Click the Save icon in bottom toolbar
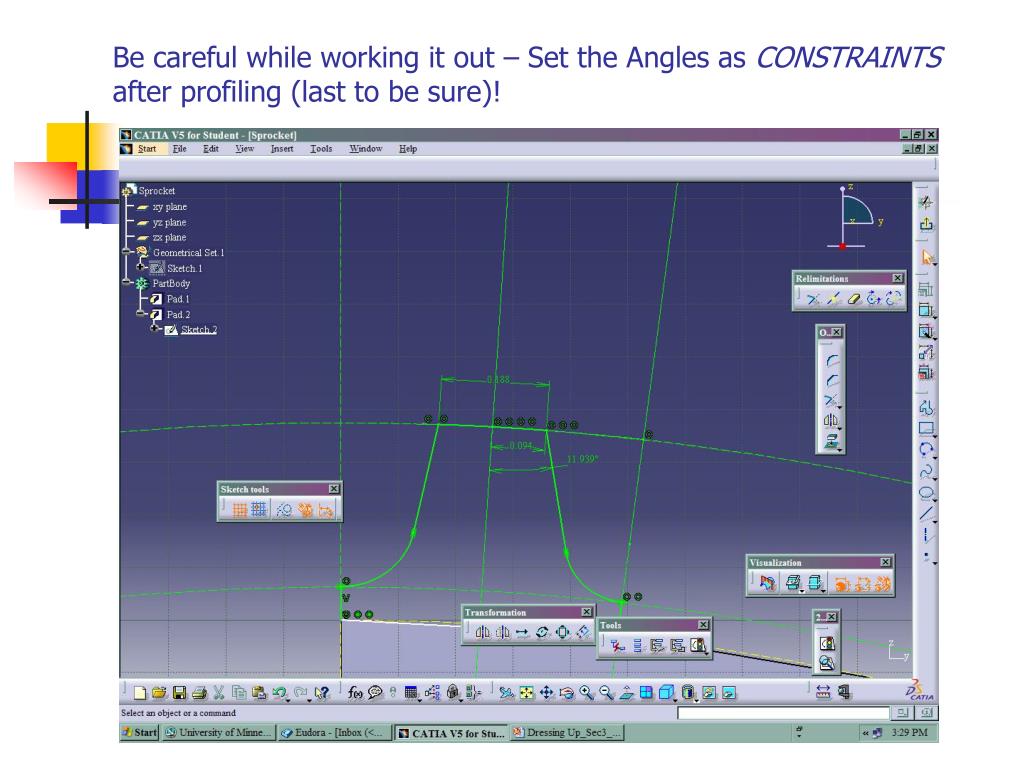Viewport: 1024px width, 768px height. 180,692
